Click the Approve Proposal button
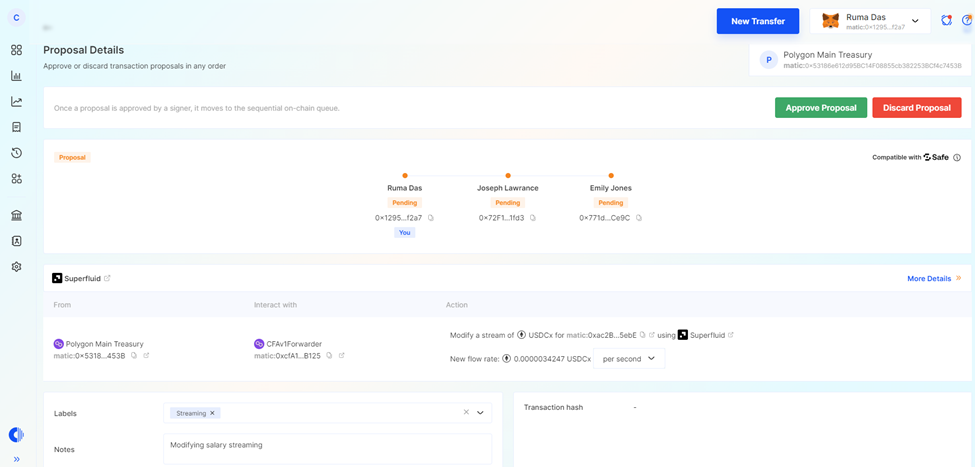Viewport: 975px width, 467px height. pos(820,108)
